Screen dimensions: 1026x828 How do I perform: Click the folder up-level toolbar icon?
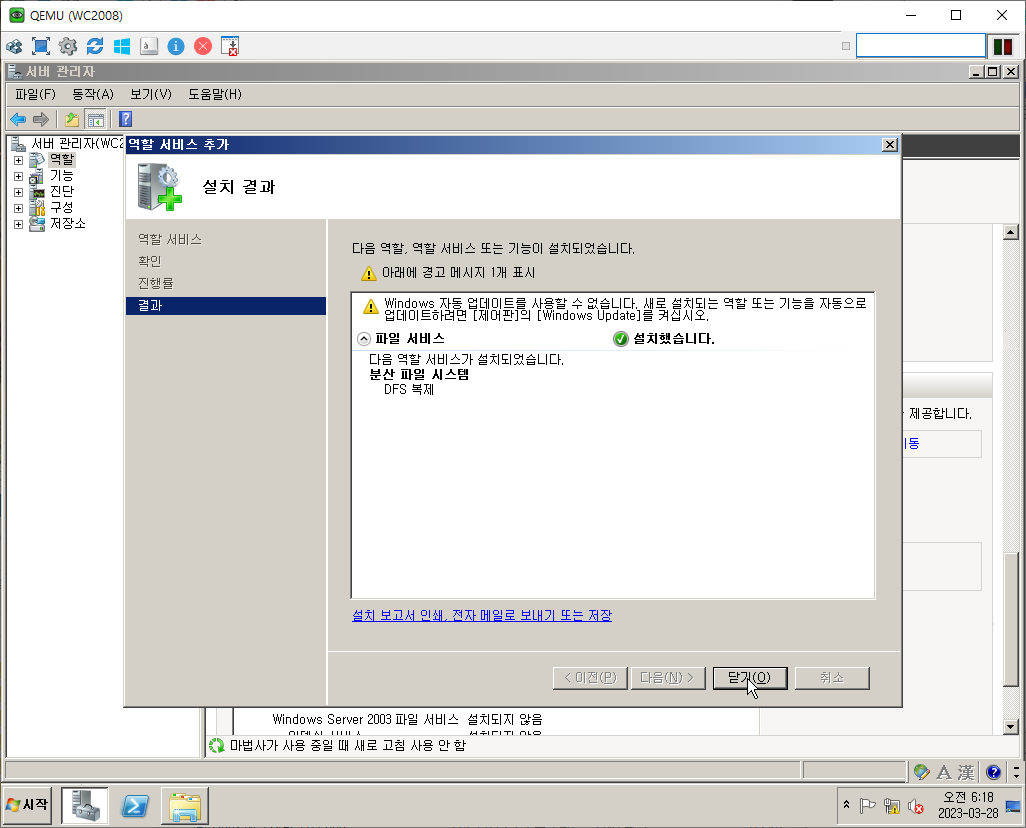click(x=72, y=119)
